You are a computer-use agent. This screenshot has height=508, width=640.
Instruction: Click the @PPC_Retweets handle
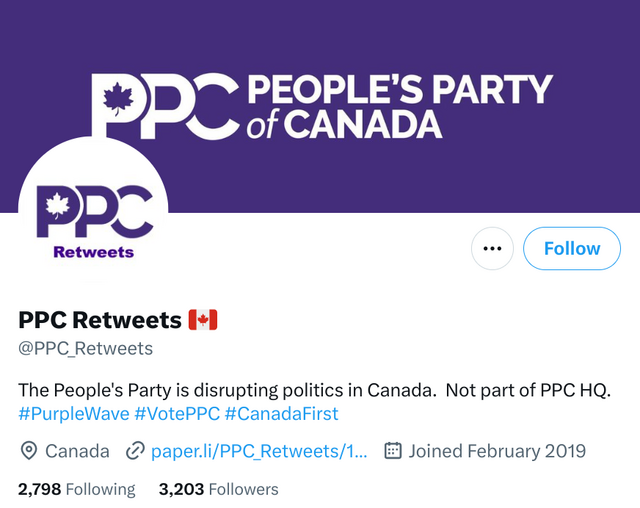tap(86, 348)
